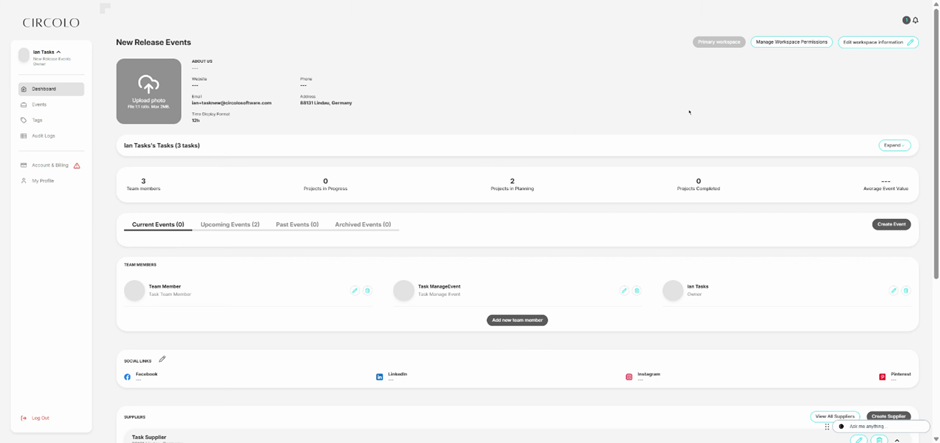The width and height of the screenshot is (940, 443).
Task: Click the Create Event button
Action: [x=891, y=225]
